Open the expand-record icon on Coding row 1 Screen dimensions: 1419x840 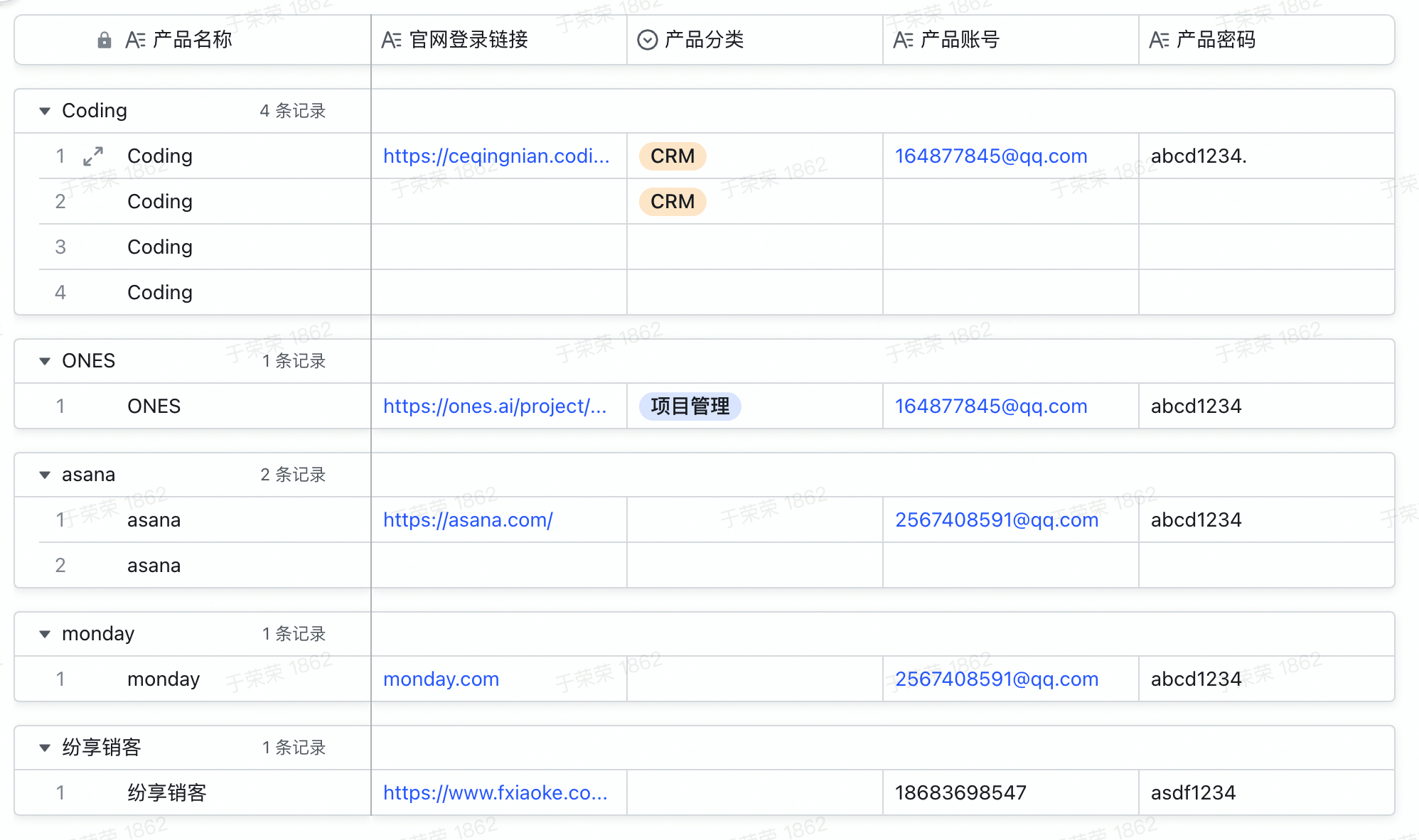tap(93, 156)
